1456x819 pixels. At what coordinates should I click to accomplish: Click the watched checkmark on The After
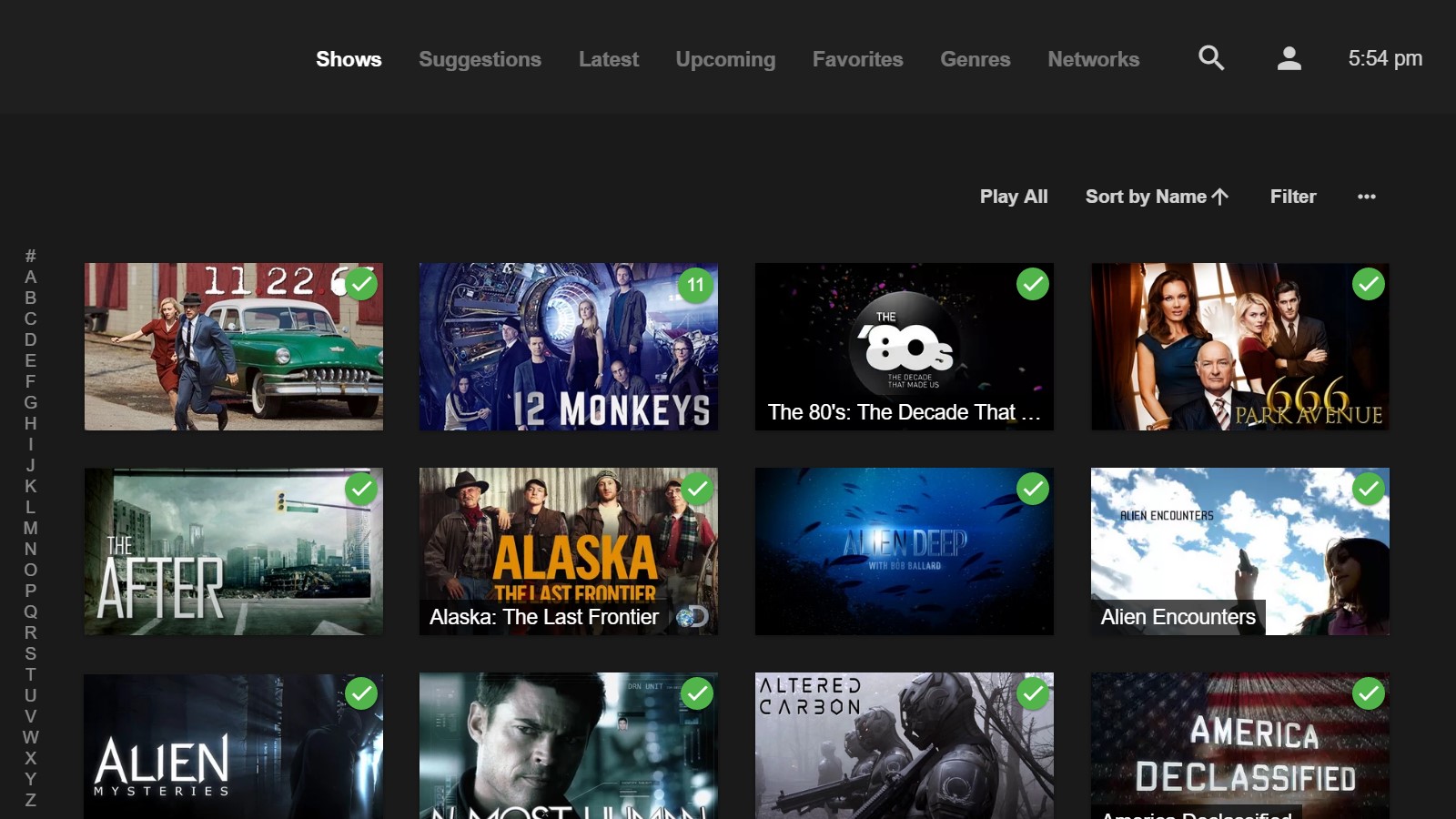[361, 489]
